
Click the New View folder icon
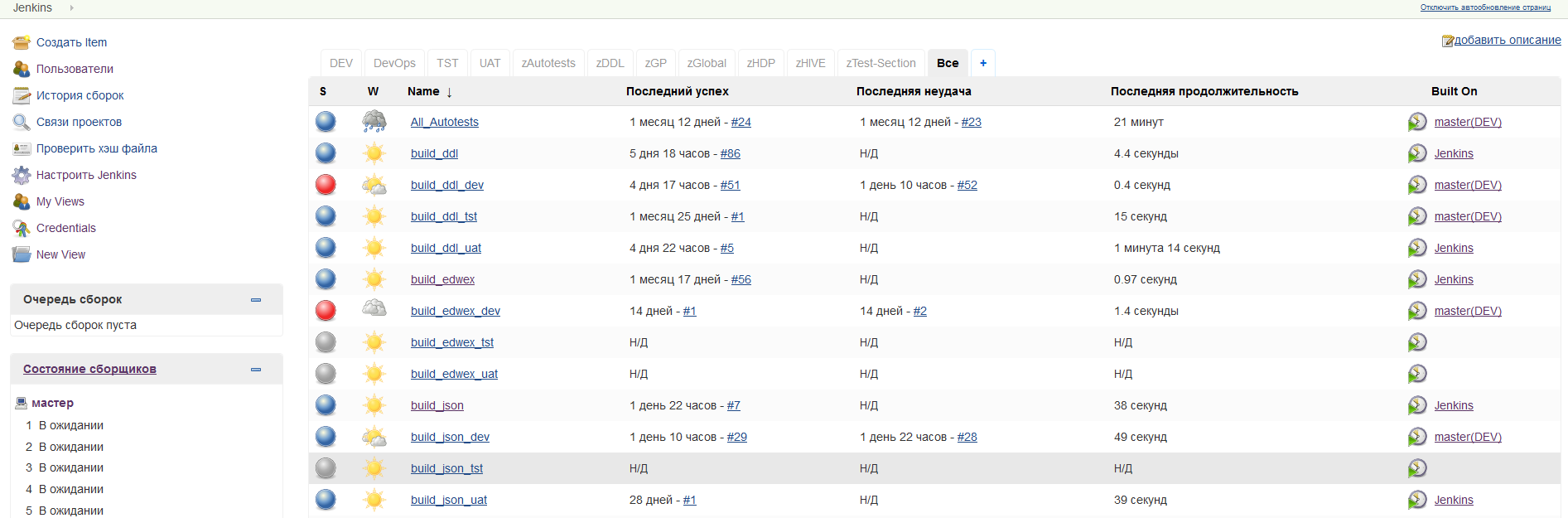(x=22, y=254)
